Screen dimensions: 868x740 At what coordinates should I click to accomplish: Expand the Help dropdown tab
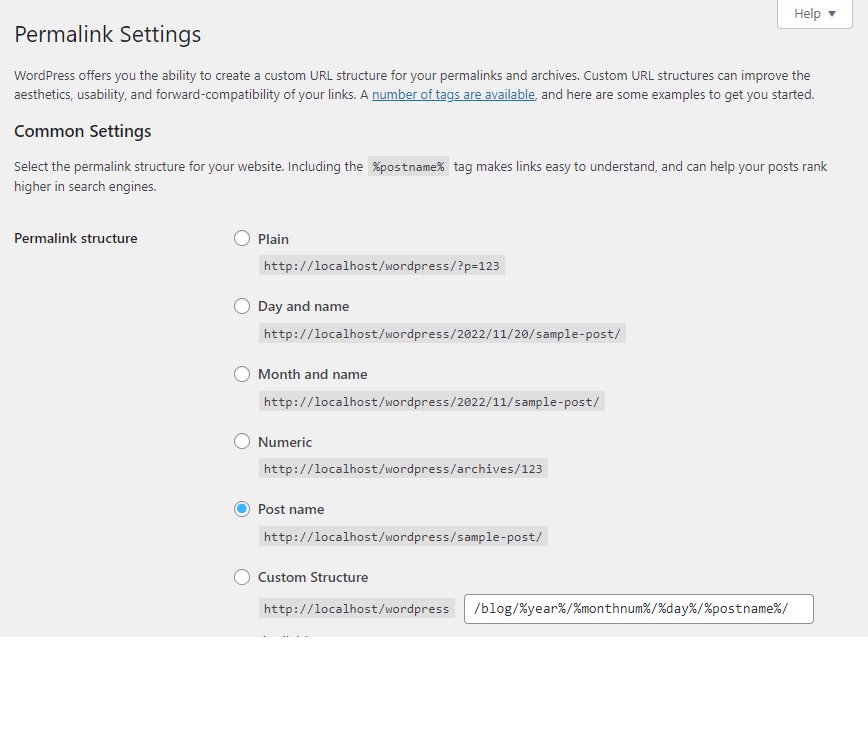coord(814,14)
